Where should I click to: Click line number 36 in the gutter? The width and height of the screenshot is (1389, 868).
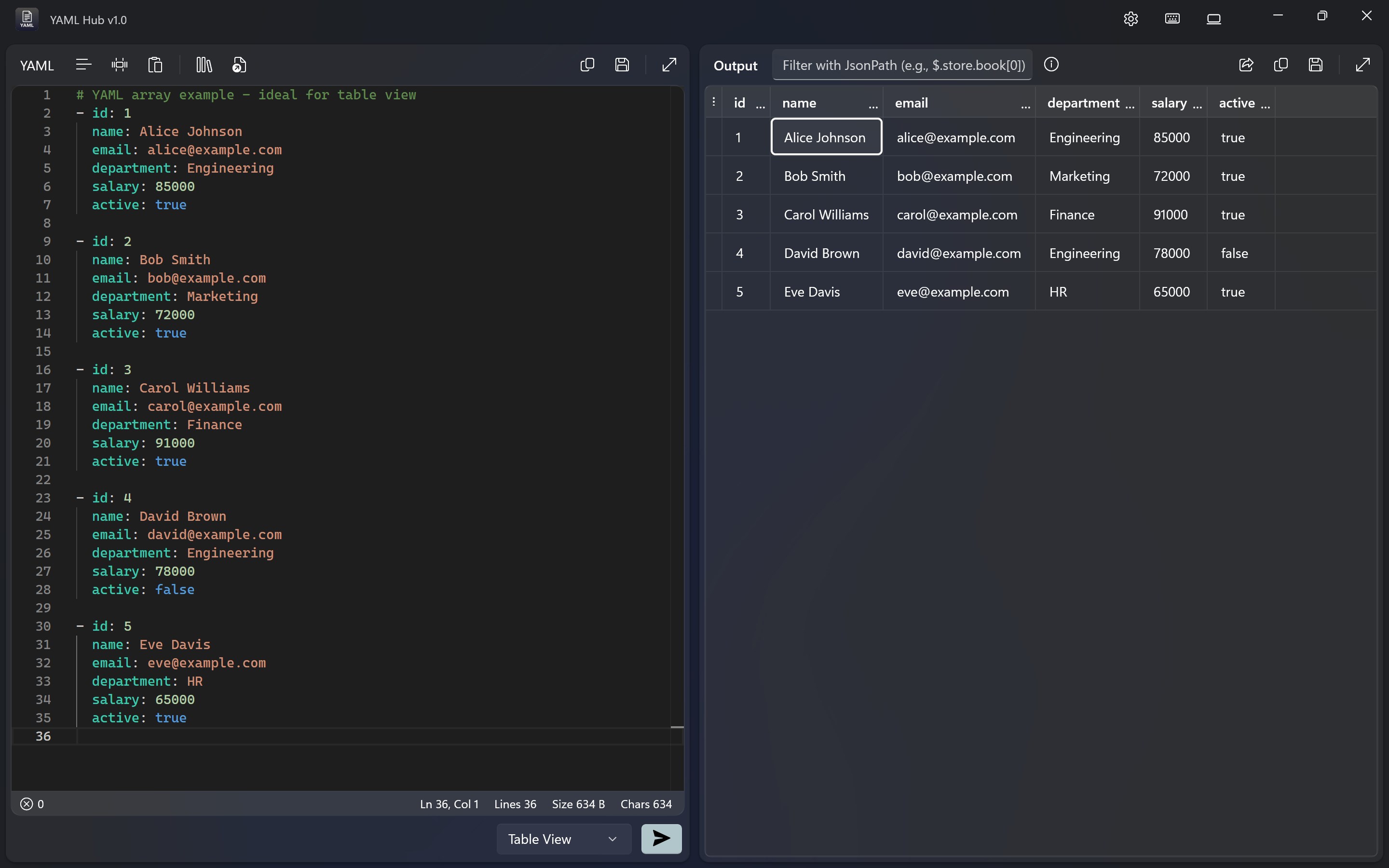click(43, 736)
